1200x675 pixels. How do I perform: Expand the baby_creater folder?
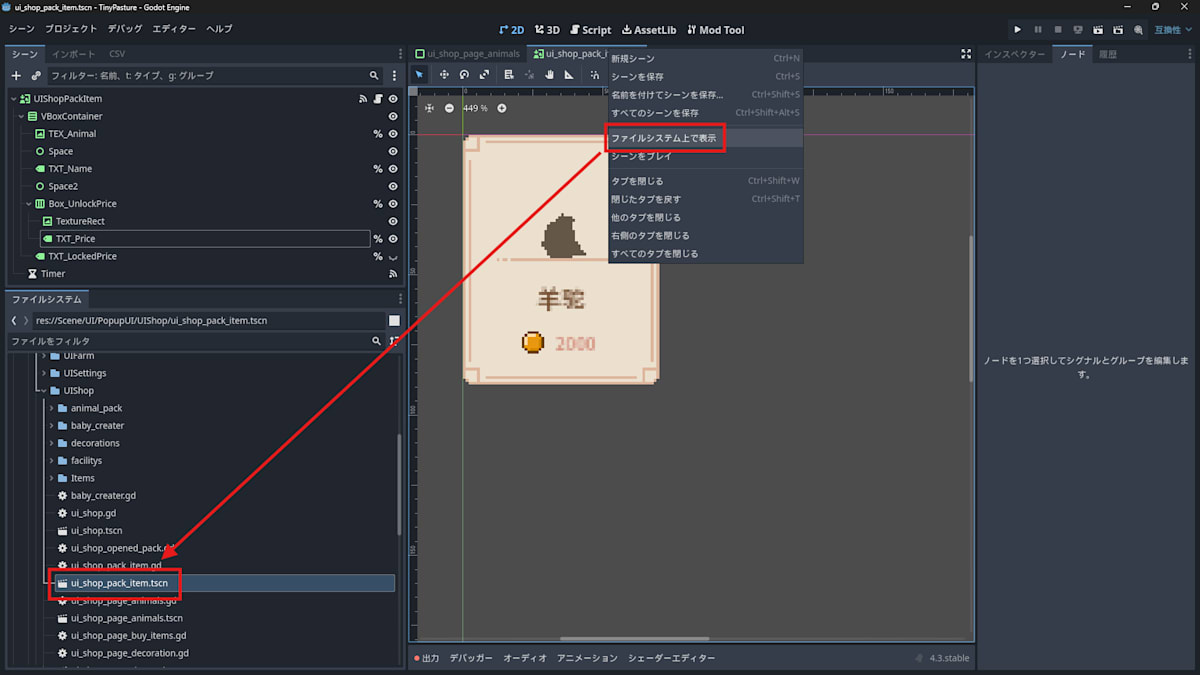(51, 426)
